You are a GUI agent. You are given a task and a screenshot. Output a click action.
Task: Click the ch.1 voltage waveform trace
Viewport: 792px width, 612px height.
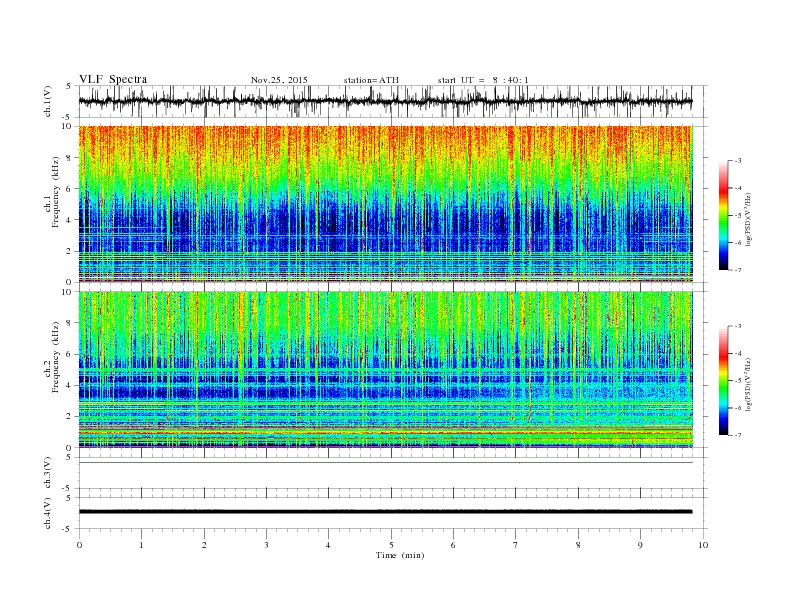point(385,101)
